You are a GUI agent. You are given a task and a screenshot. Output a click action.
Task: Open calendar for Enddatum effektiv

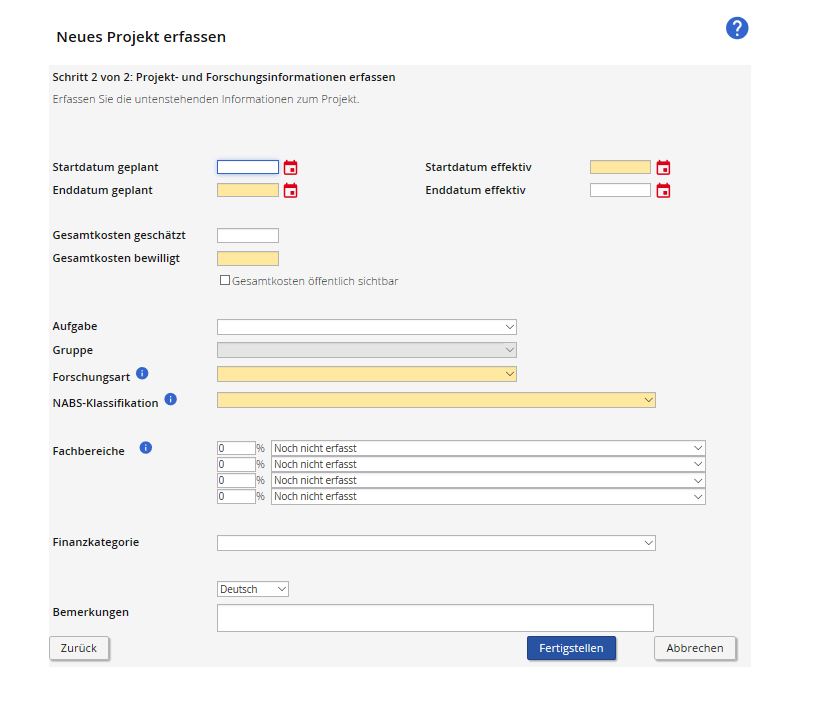(x=663, y=191)
